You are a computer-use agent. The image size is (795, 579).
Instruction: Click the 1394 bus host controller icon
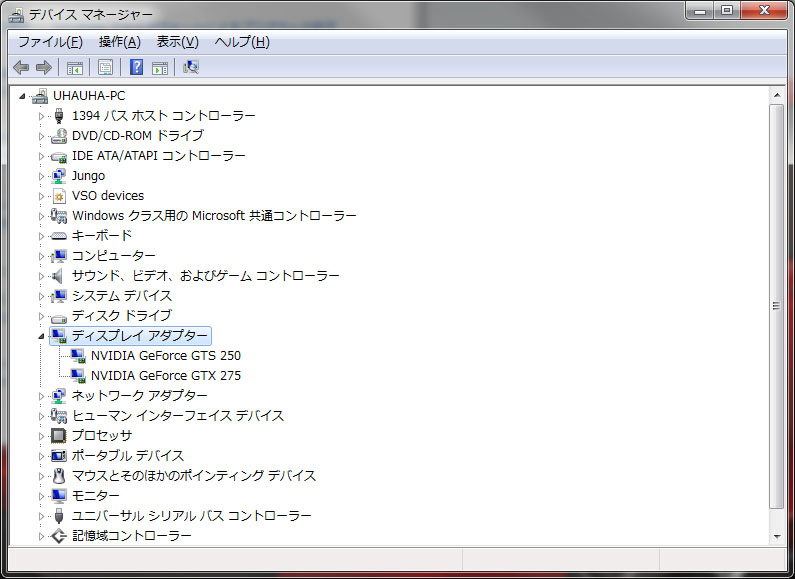[59, 116]
